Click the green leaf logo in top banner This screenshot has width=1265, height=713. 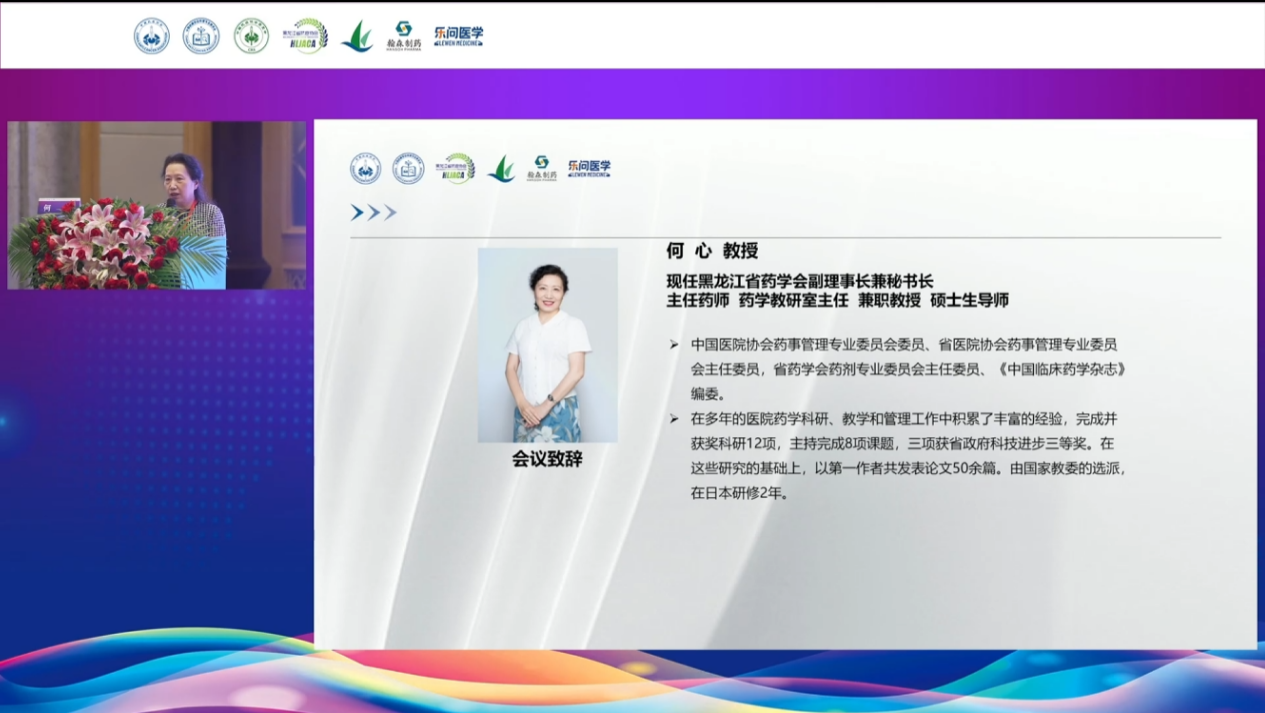357,37
